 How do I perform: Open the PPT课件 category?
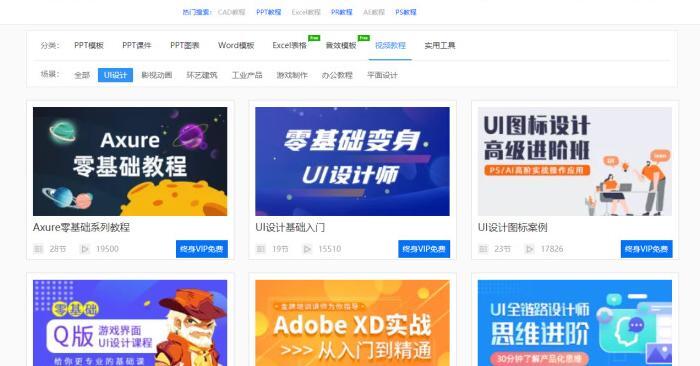(137, 46)
